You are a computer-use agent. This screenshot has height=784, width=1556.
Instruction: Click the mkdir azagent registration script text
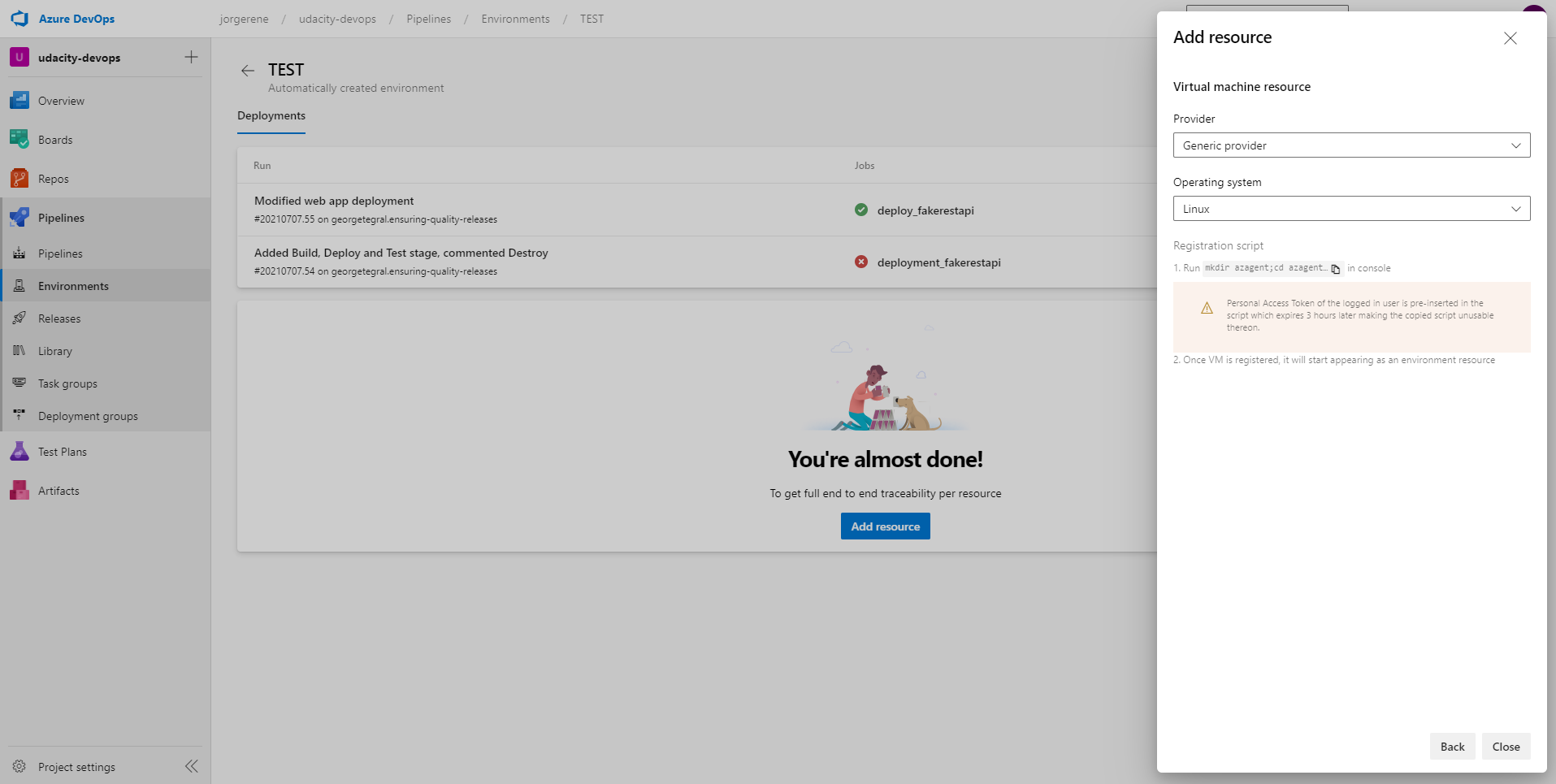[x=1265, y=268]
